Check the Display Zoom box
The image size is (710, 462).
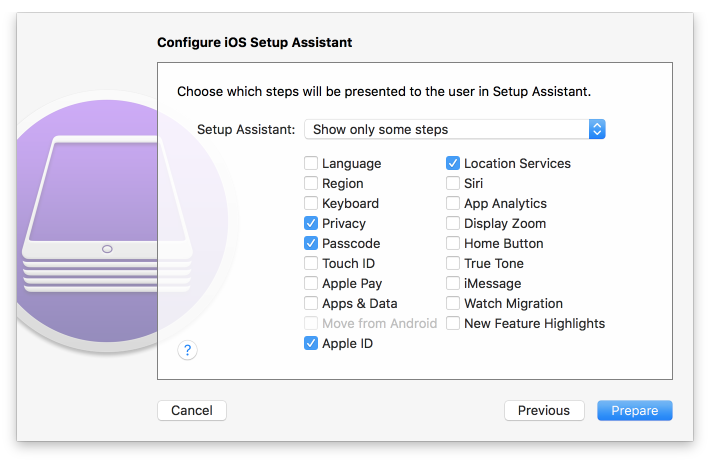tap(453, 223)
